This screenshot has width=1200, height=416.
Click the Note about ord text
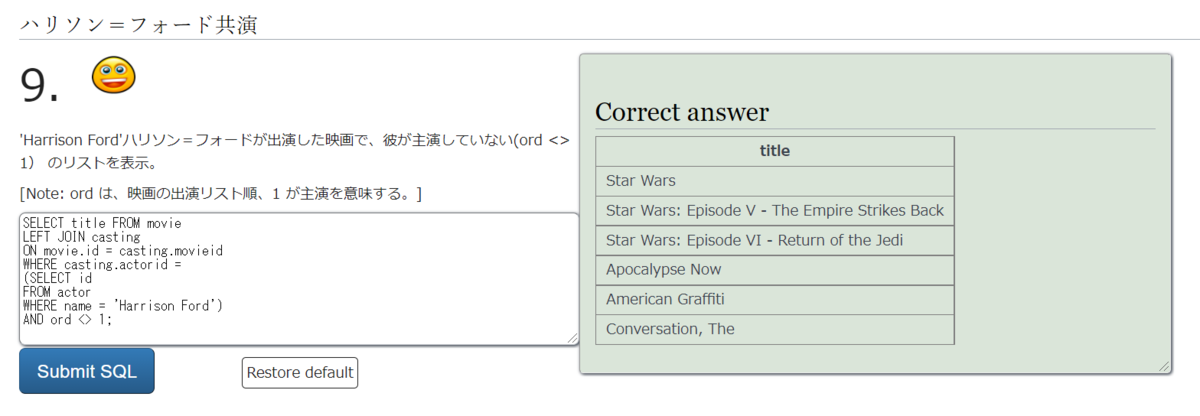220,193
